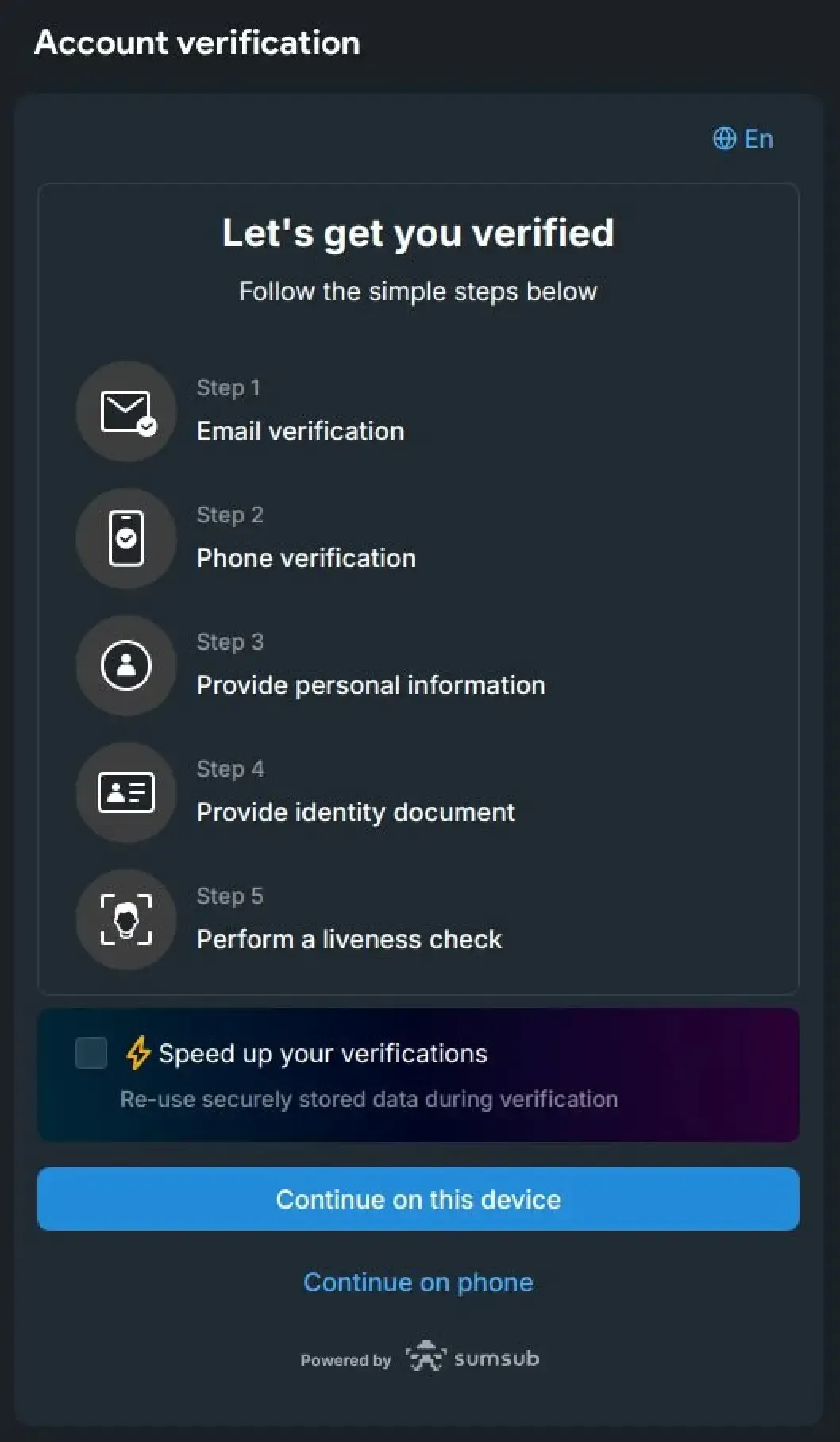The height and width of the screenshot is (1442, 840).
Task: Click the 'Email verification' step text
Action: coord(300,431)
